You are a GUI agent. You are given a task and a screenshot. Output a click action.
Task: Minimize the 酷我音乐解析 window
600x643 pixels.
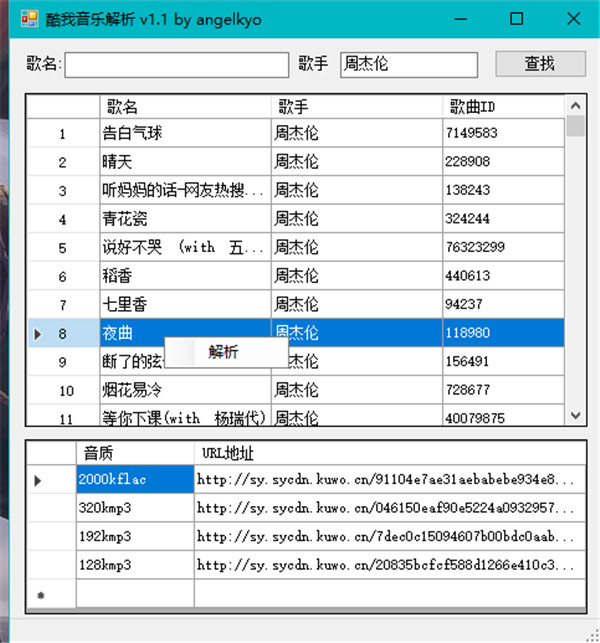click(461, 19)
